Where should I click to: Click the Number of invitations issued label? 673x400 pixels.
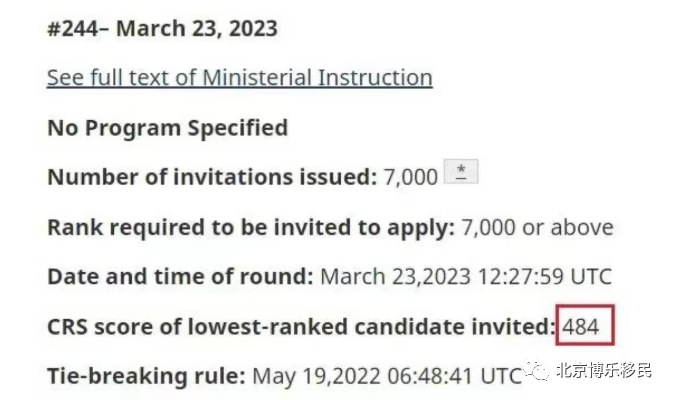(212, 177)
